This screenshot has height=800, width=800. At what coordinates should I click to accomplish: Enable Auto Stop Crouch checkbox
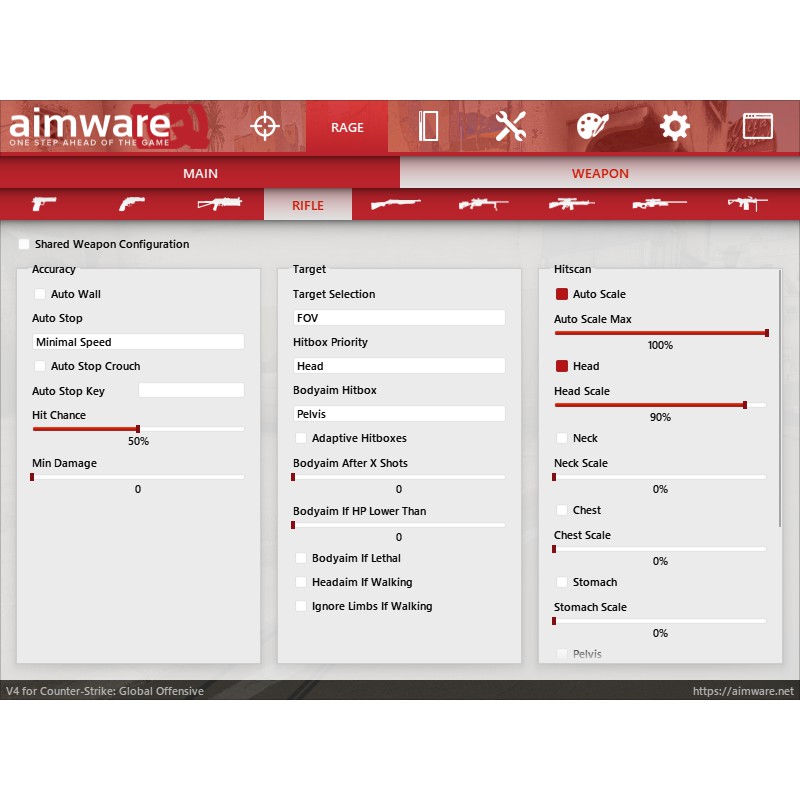click(40, 366)
